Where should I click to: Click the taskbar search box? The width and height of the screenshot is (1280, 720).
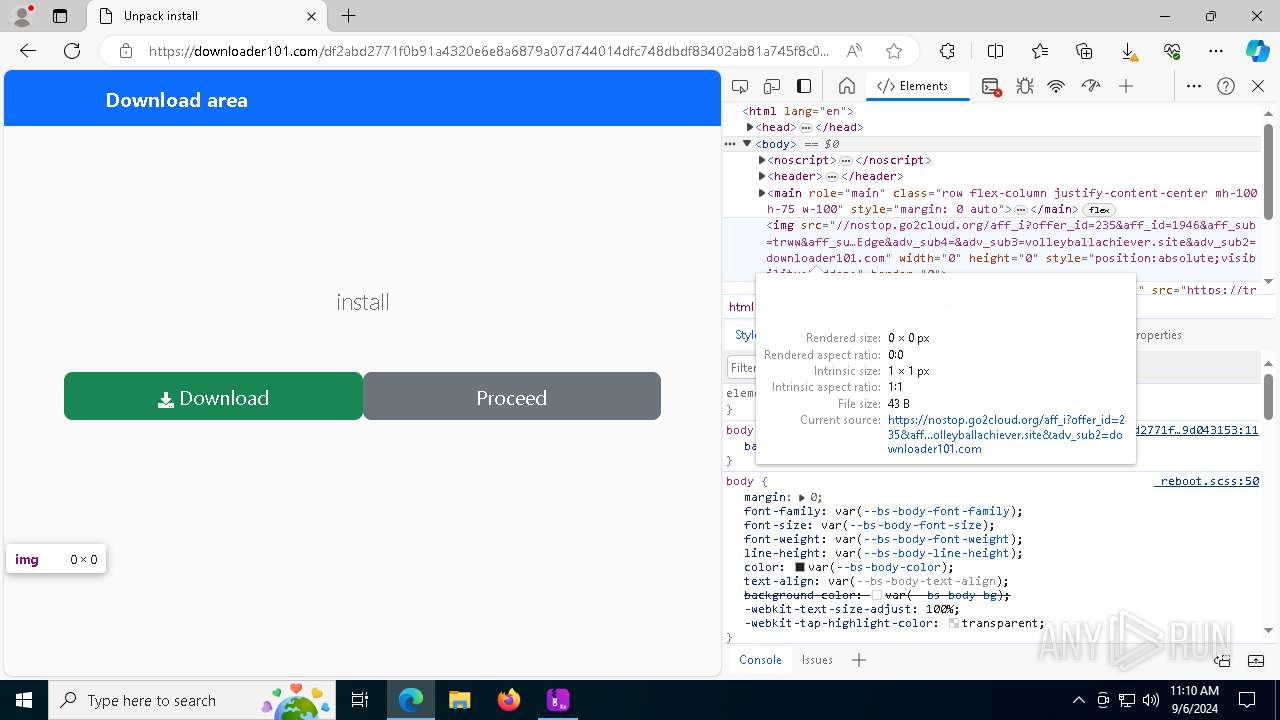192,700
